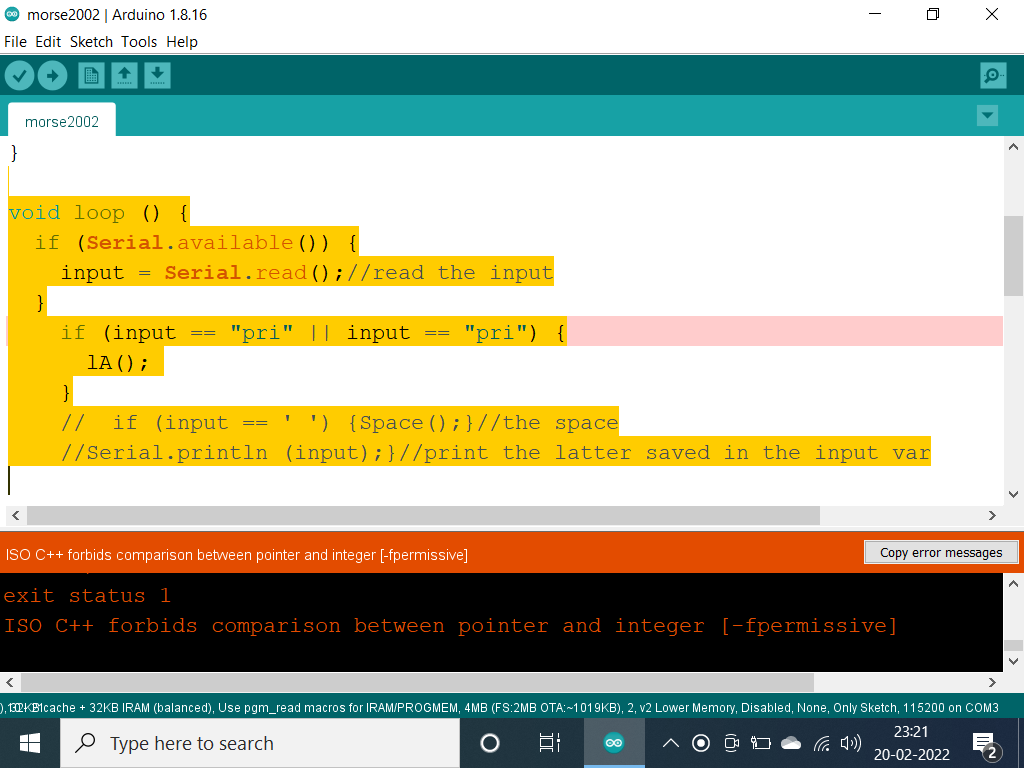This screenshot has height=768, width=1024.
Task: Open the Serial Monitor
Action: pos(993,76)
